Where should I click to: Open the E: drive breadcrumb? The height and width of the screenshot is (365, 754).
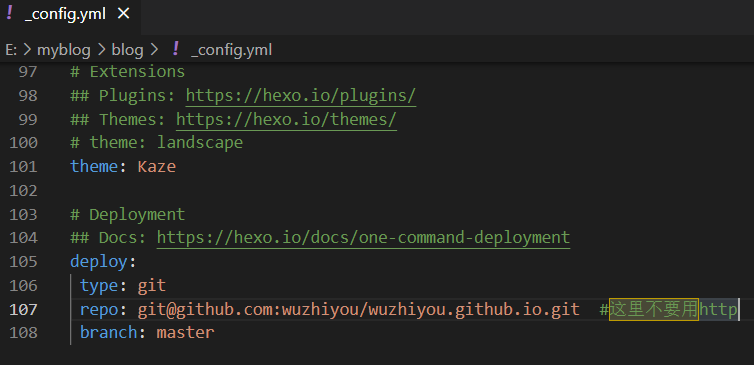click(12, 50)
